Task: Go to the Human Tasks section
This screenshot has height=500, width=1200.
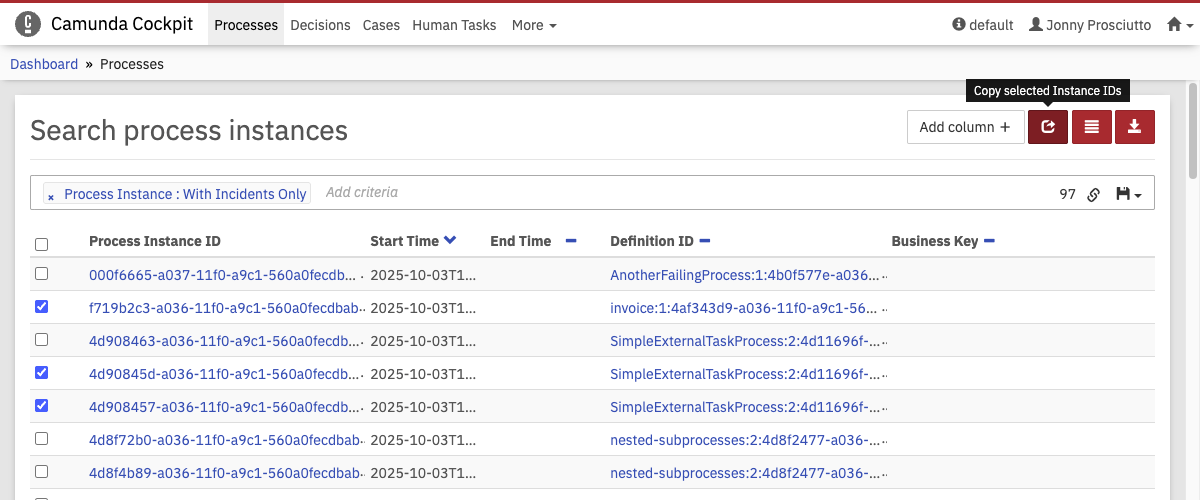Action: [x=454, y=25]
